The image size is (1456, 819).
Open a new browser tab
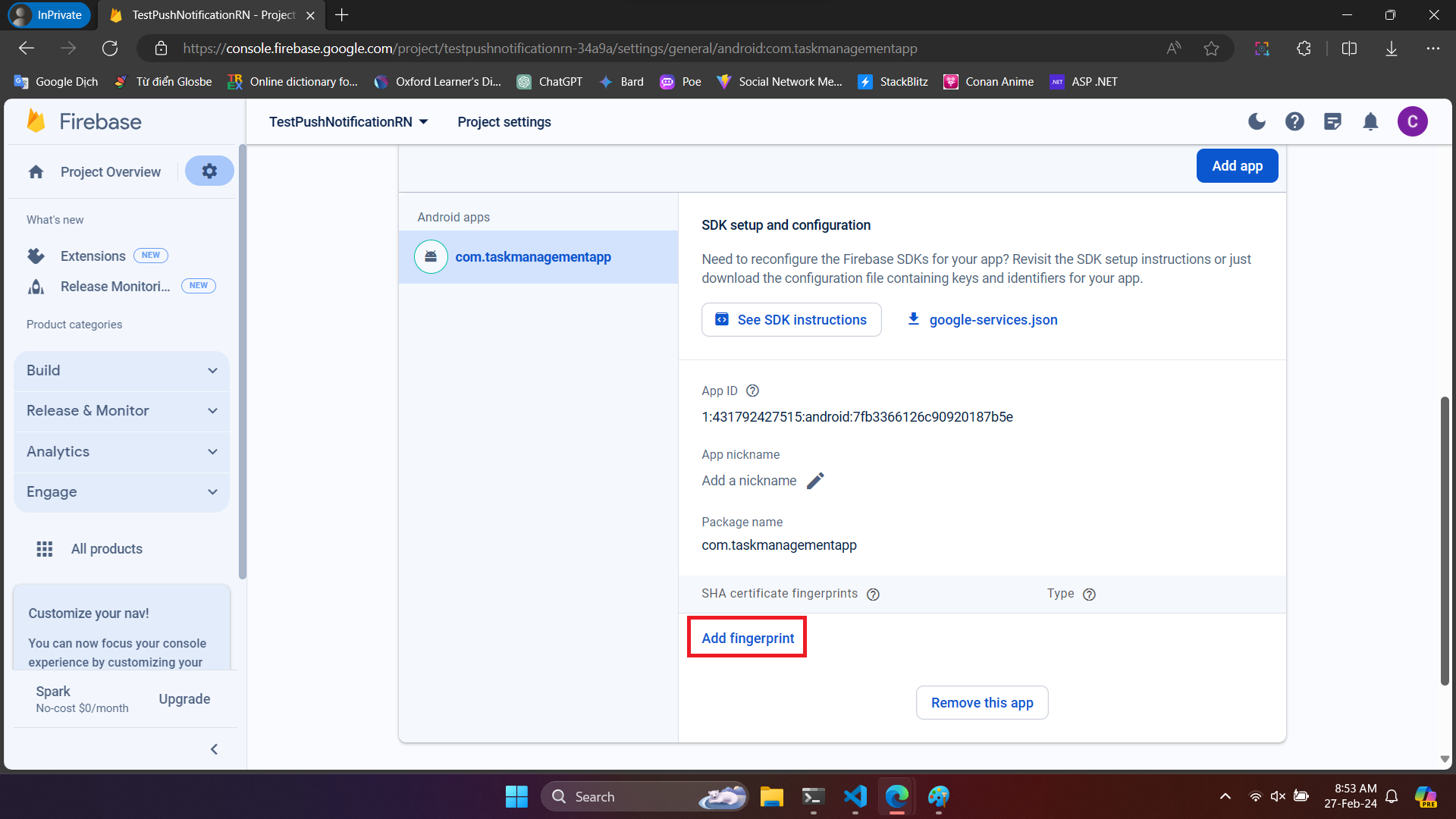(x=342, y=15)
